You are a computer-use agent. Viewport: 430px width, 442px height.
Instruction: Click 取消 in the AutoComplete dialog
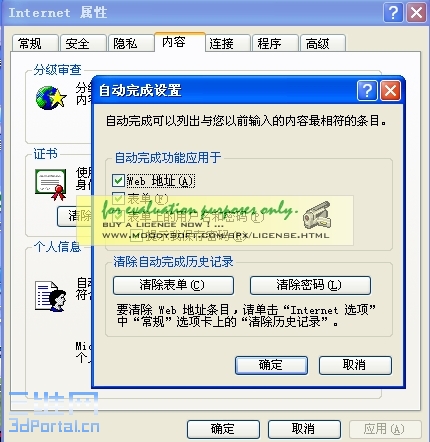355,365
